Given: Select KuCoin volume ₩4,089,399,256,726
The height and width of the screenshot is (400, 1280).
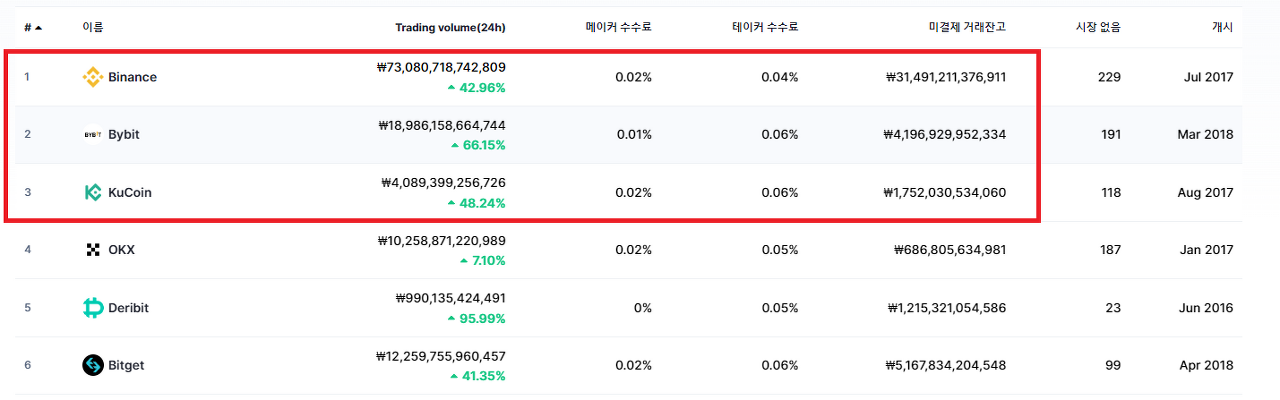Looking at the screenshot, I should (x=444, y=183).
